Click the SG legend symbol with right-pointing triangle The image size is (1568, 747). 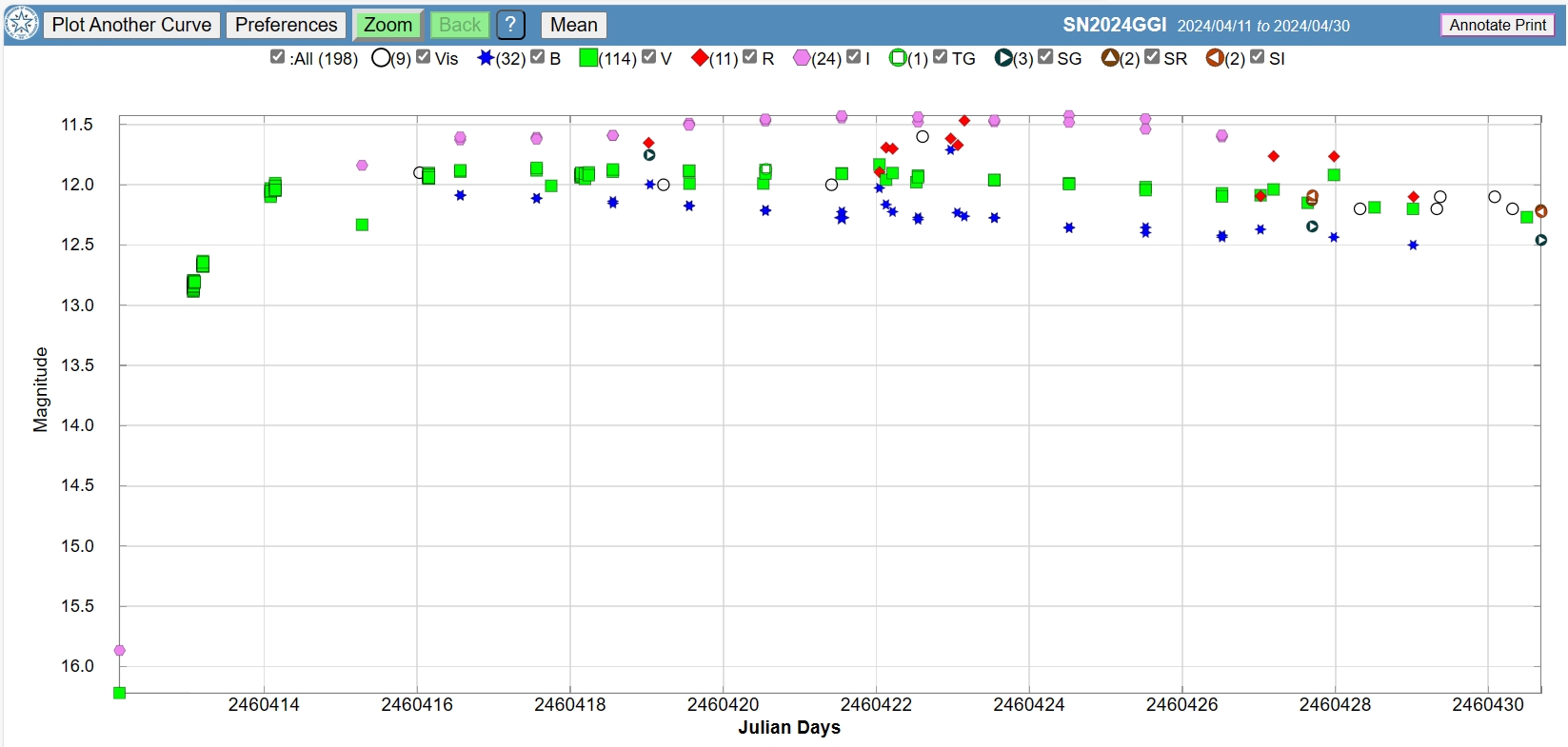click(1003, 58)
